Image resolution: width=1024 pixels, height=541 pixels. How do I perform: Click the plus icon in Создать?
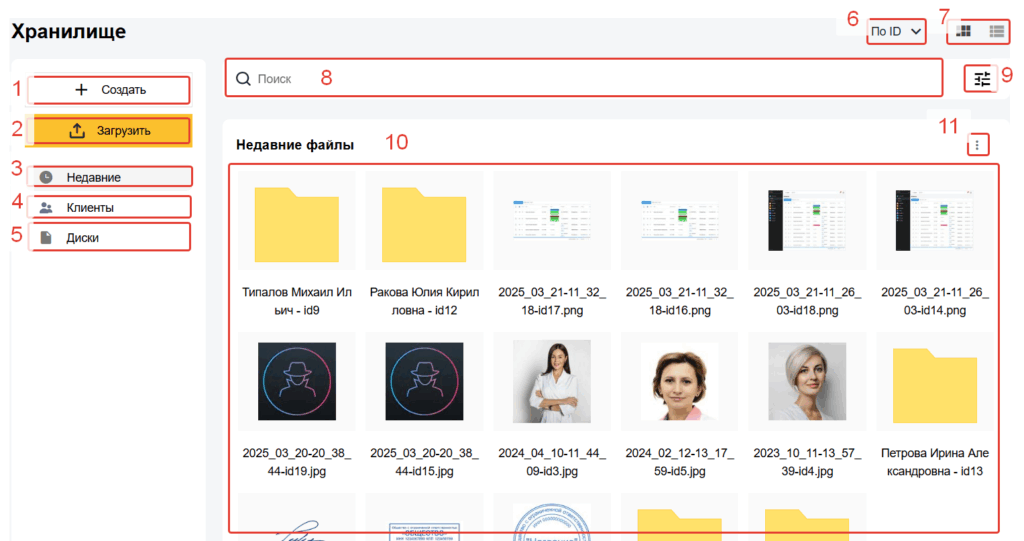(81, 90)
